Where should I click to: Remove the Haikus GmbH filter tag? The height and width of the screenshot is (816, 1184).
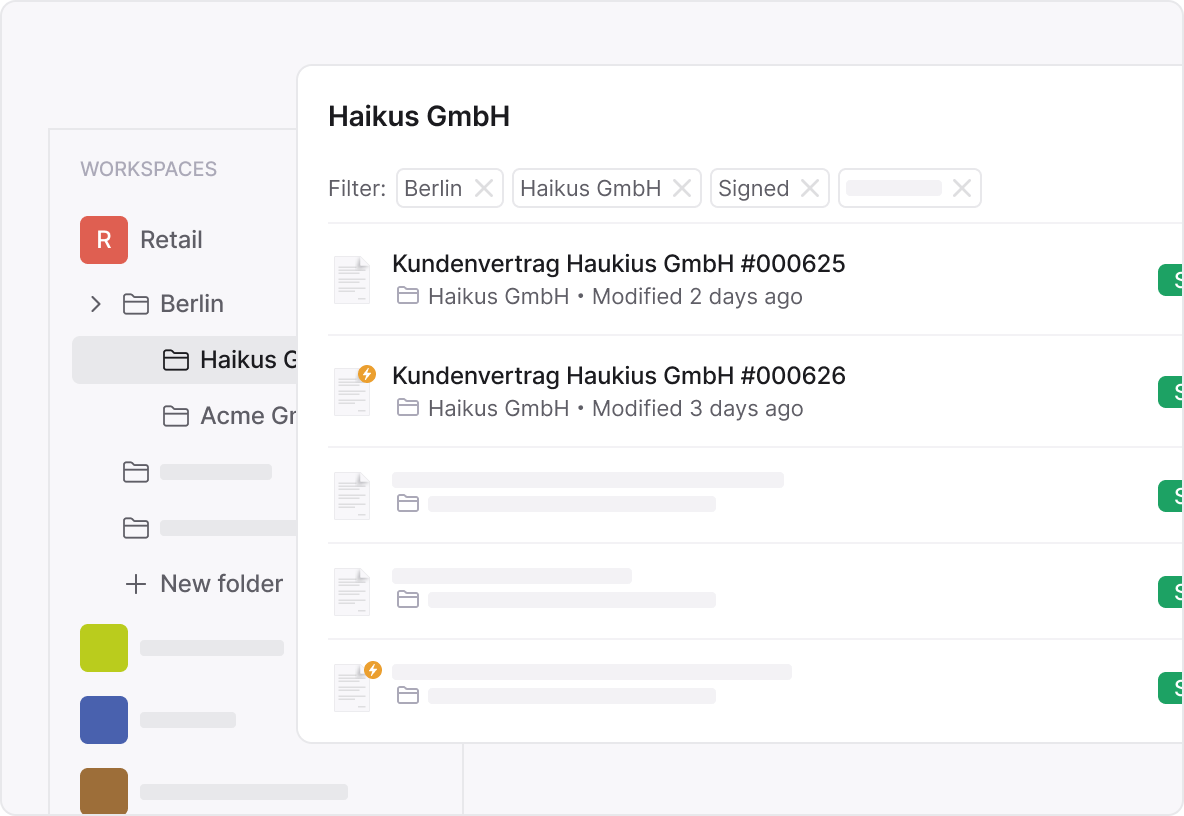pyautogui.click(x=682, y=188)
